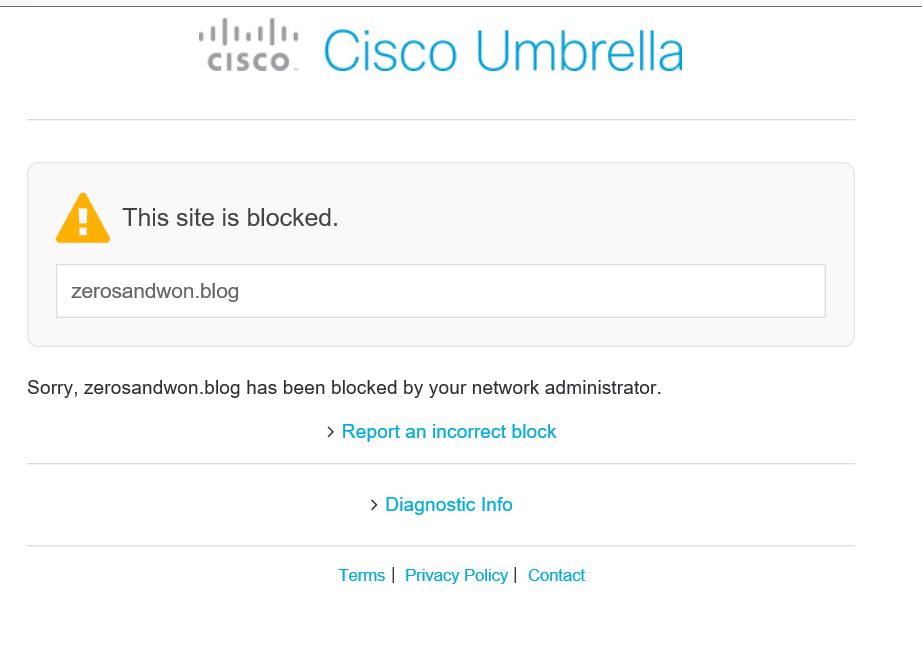922x664 pixels.
Task: Click the word "Sorry" at the message start
Action: [51, 387]
